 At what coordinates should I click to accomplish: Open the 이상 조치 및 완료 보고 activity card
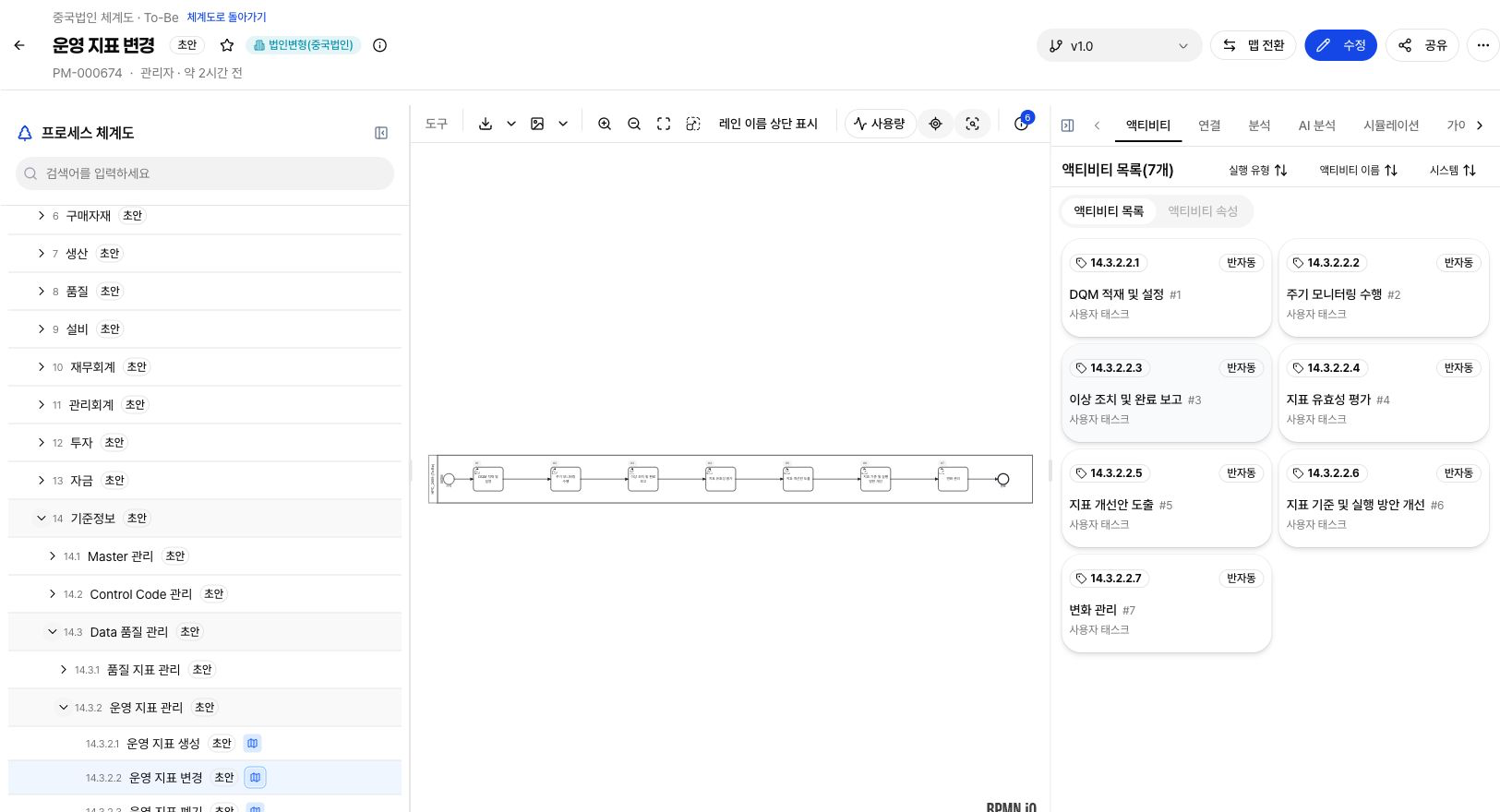1167,393
